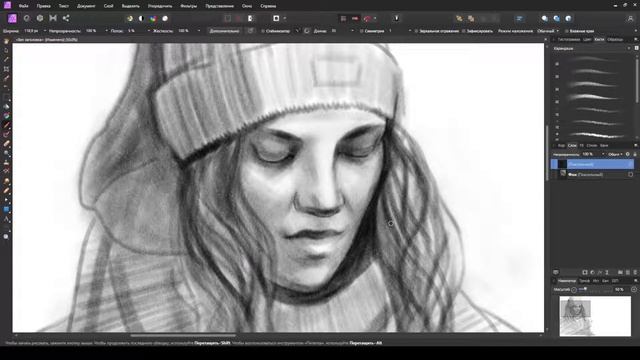Apply Auto Colour RGB icon
640x360 pixels.
tap(153, 18)
